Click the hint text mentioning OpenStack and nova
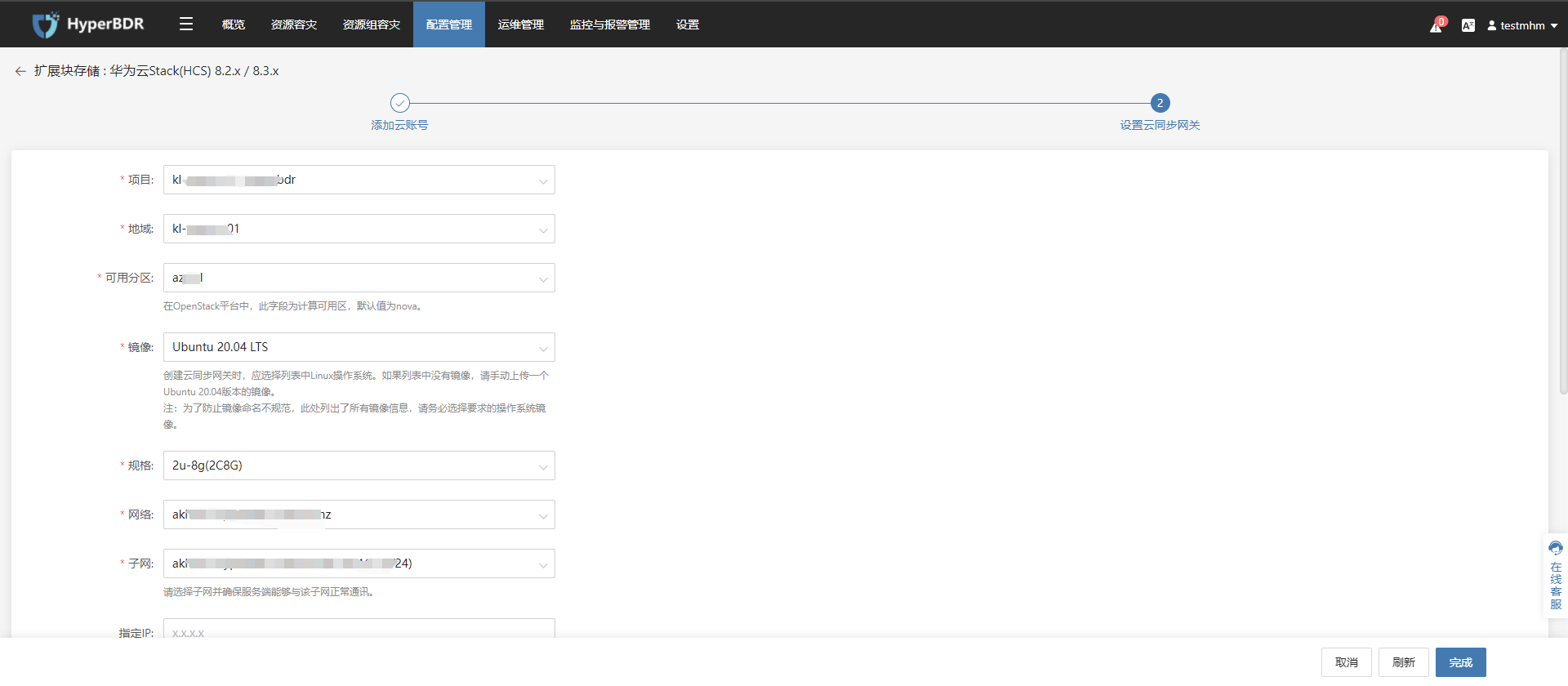The width and height of the screenshot is (1568, 686). click(x=294, y=306)
